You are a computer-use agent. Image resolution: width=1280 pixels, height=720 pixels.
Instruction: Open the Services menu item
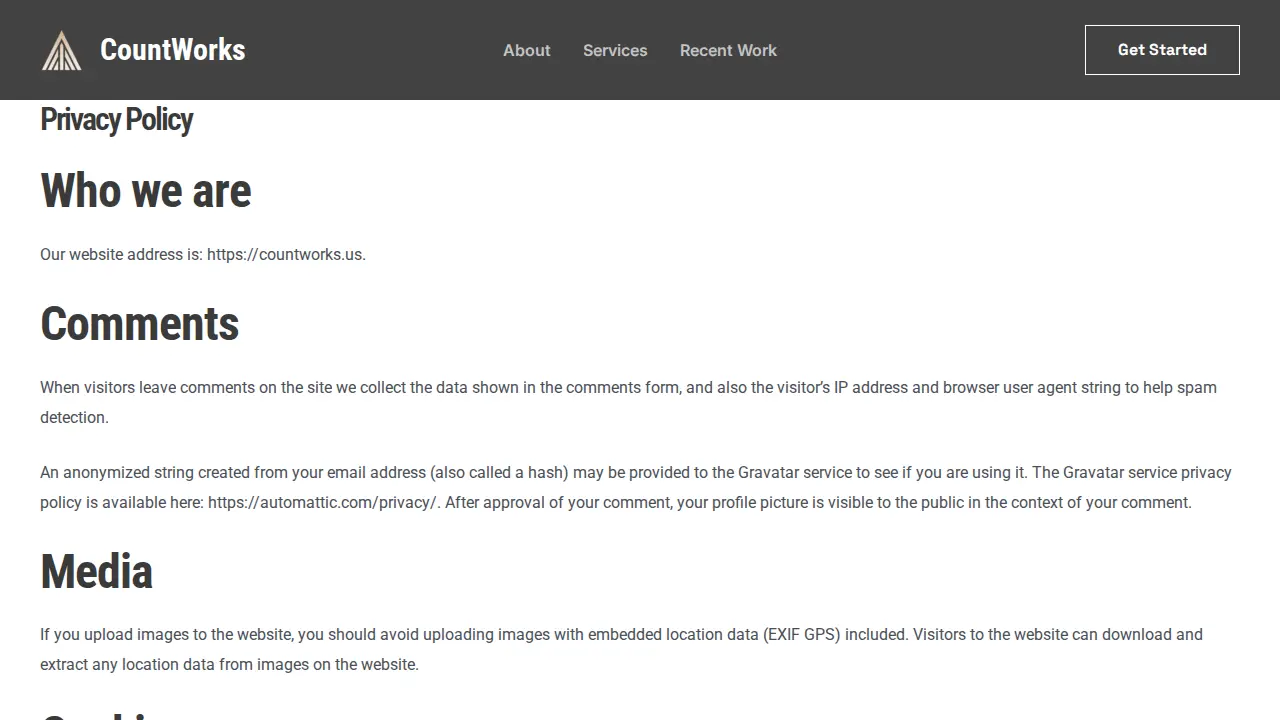point(615,50)
